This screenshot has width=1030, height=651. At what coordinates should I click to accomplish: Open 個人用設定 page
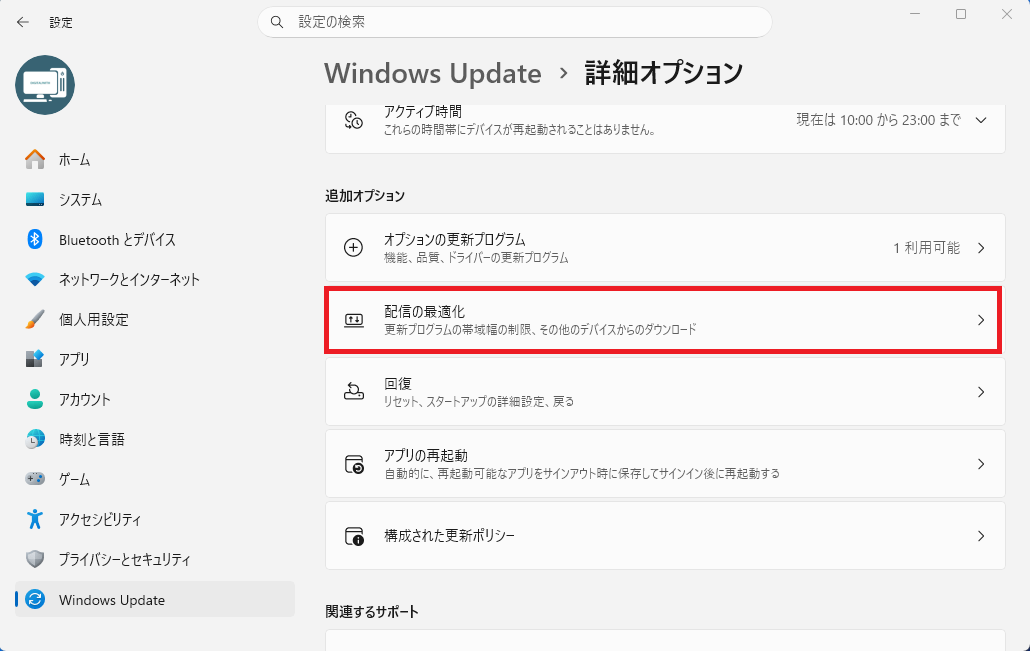coord(155,319)
